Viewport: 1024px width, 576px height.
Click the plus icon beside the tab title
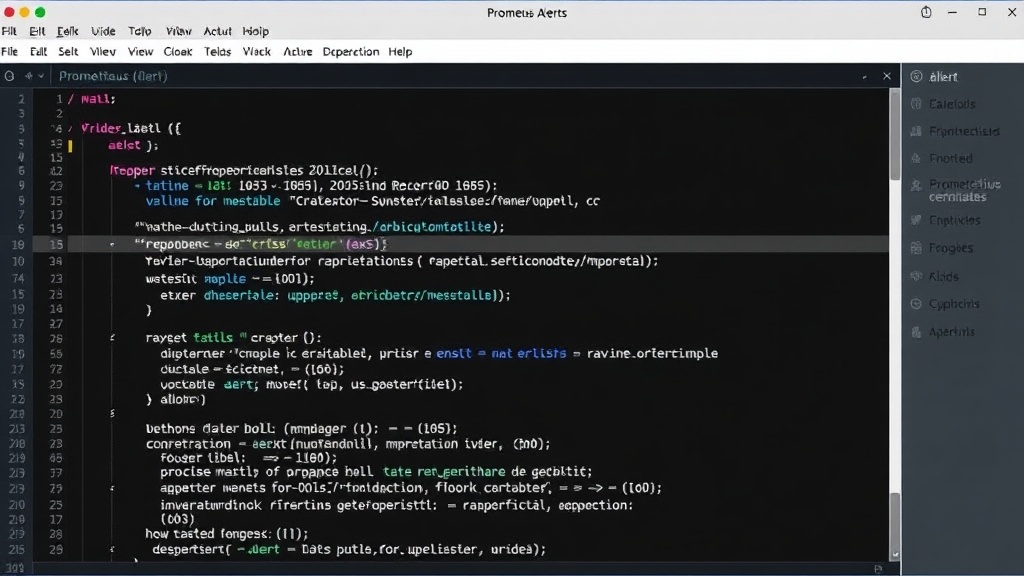29,76
